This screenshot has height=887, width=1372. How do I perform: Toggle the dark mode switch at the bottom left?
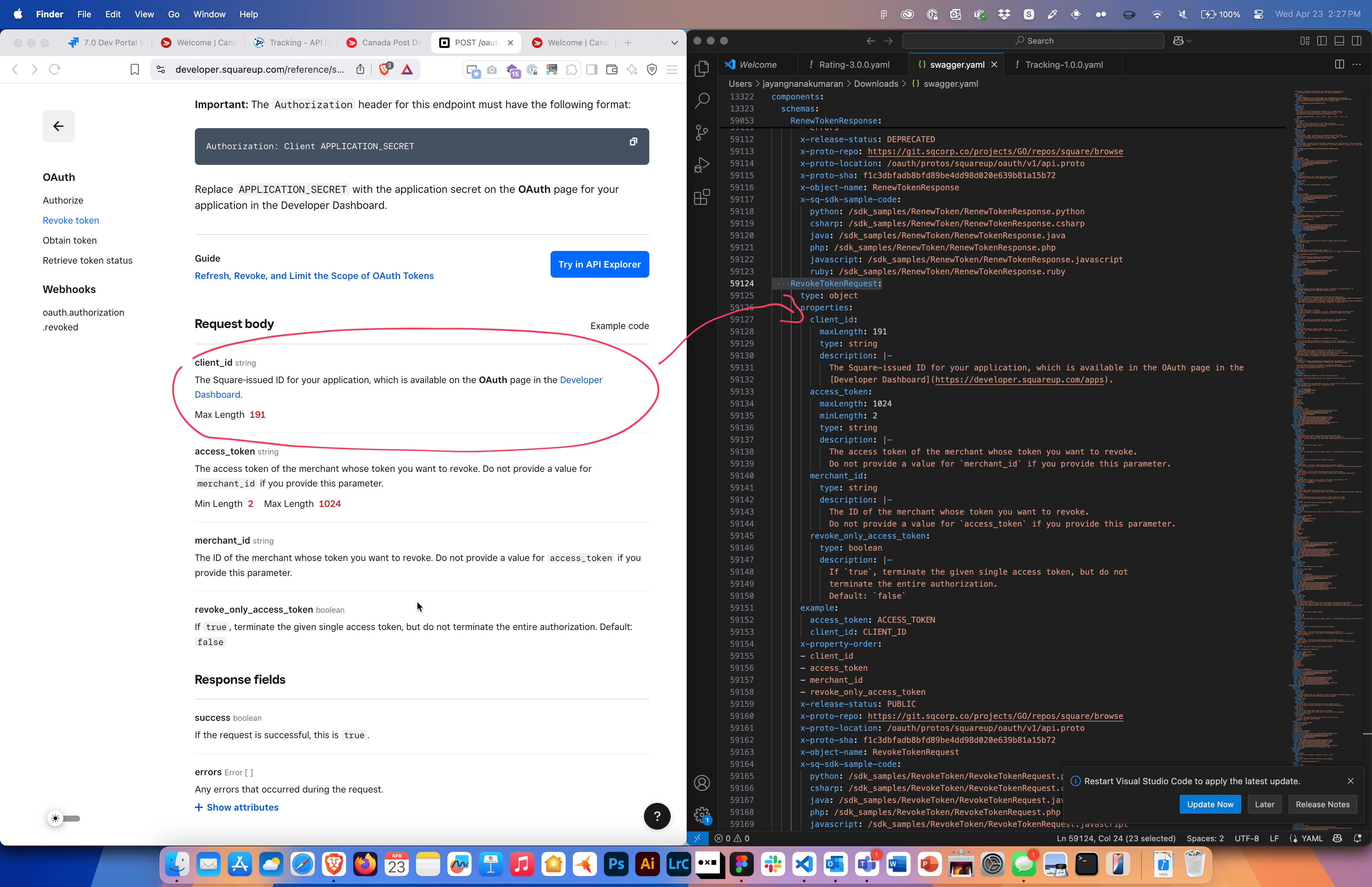coord(64,819)
